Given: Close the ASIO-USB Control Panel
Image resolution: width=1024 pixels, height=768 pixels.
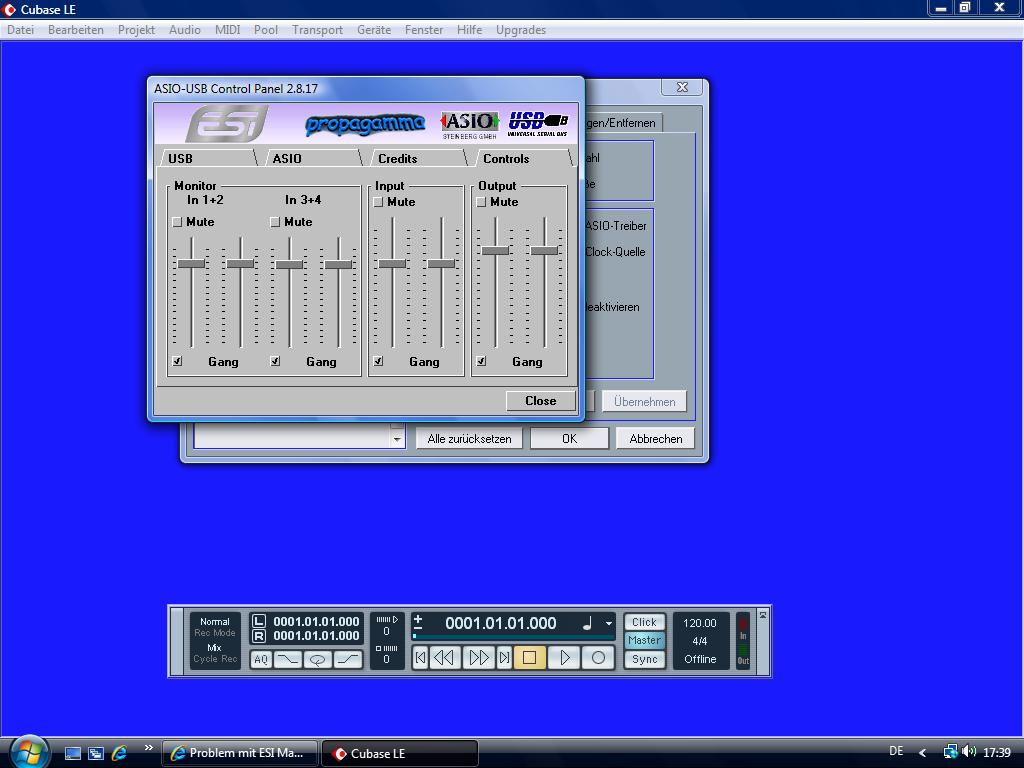Looking at the screenshot, I should click(x=541, y=400).
